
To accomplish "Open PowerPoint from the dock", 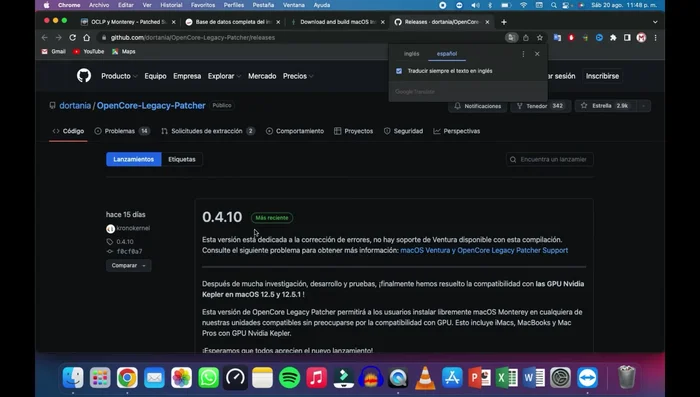I will [x=479, y=378].
